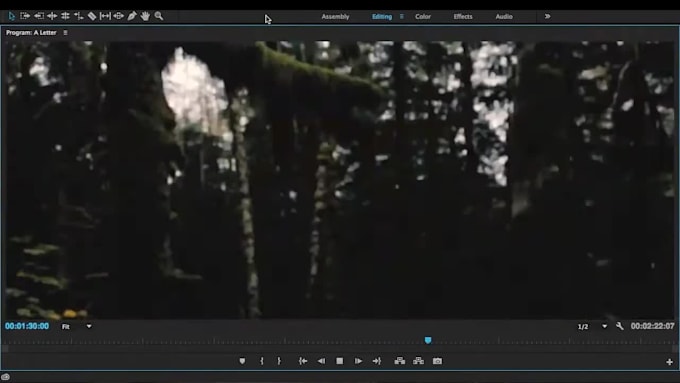Click the forest video preview

pos(340,180)
